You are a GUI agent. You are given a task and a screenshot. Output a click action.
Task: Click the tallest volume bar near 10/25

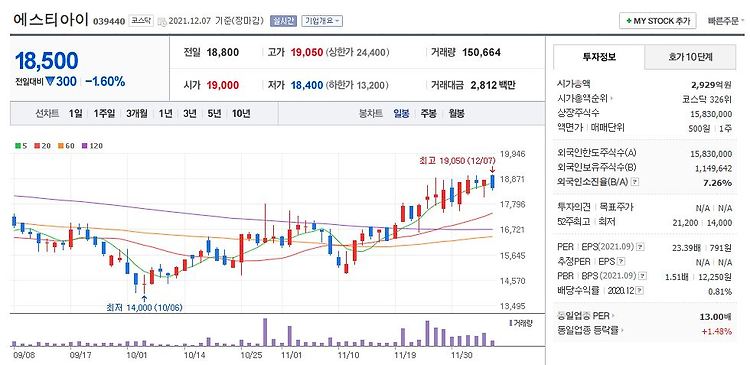(265, 332)
